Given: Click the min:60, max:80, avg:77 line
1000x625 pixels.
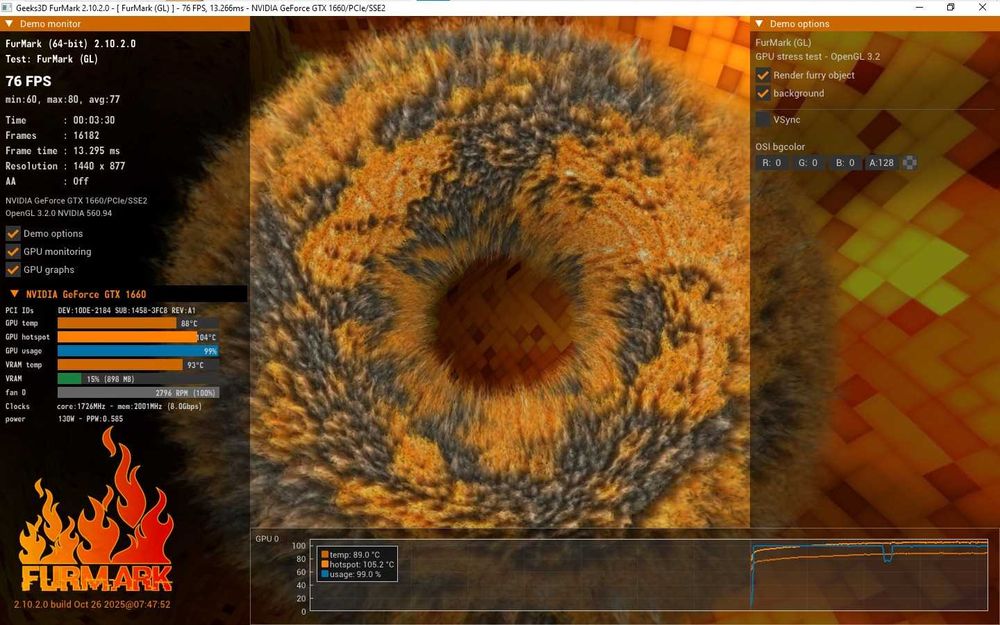Looking at the screenshot, I should tap(62, 99).
